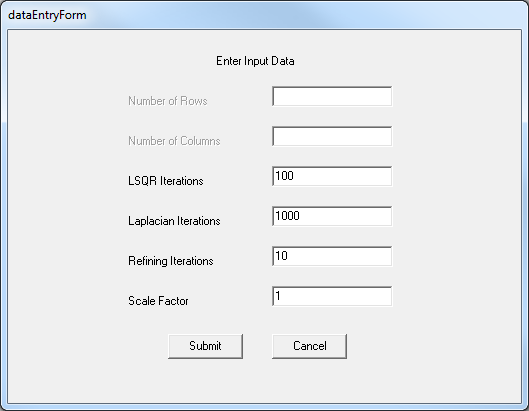Click the 'LSQR Iterations' label text
529x411 pixels.
pyautogui.click(x=166, y=181)
